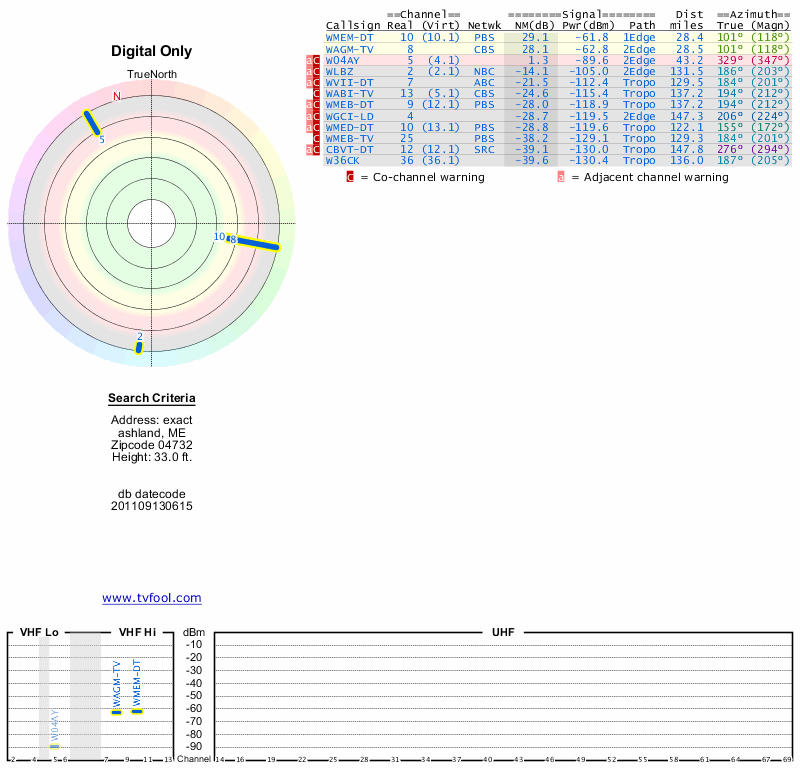This screenshot has width=800, height=768.
Task: Click the Callsign column header
Action: 353,25
